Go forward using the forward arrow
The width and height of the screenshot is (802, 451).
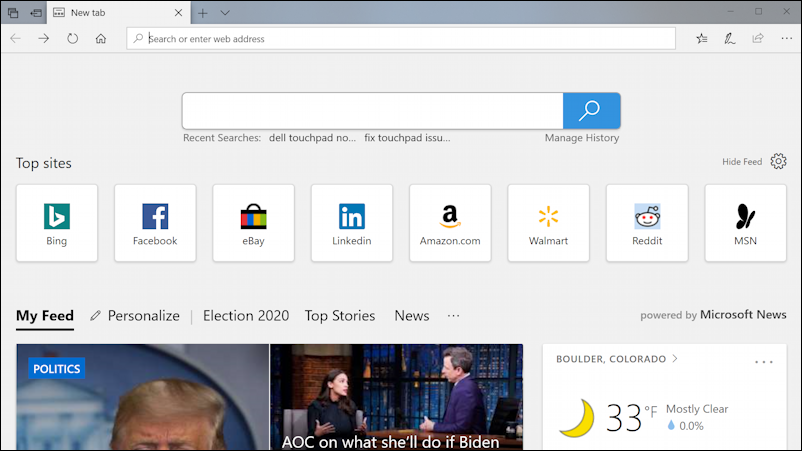coord(44,38)
